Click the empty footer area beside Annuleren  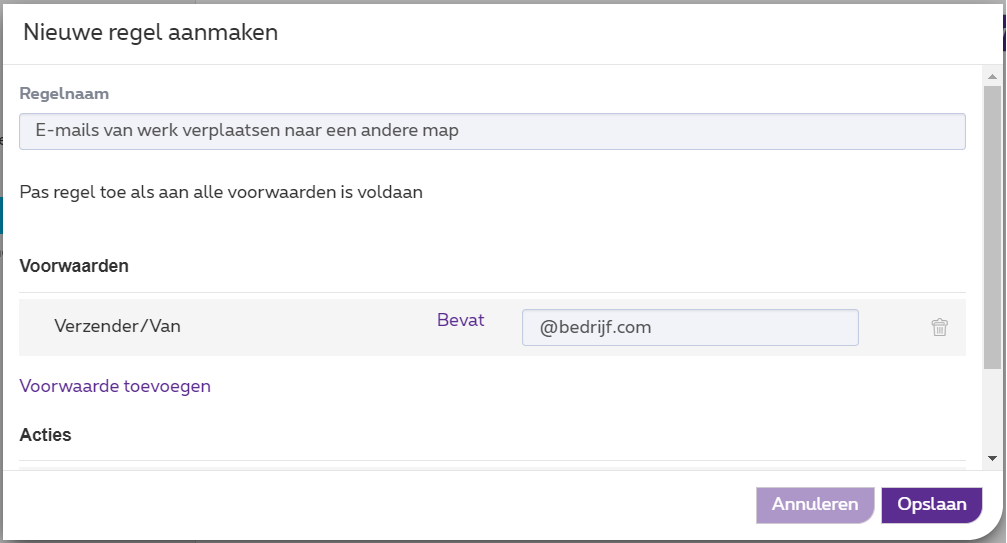[x=400, y=505]
